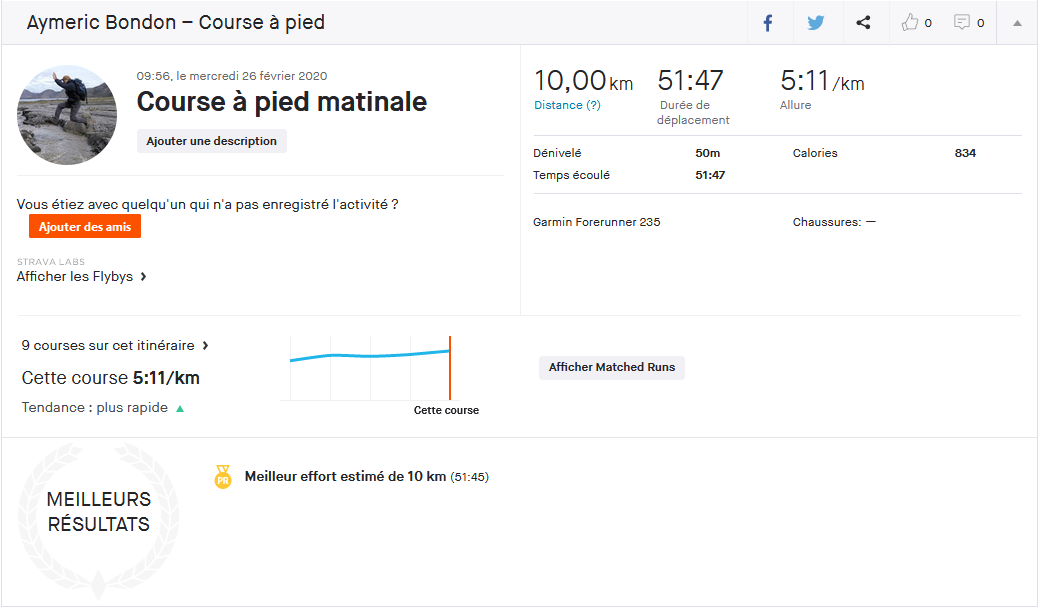
Task: Share activity via Twitter icon
Action: coord(816,23)
